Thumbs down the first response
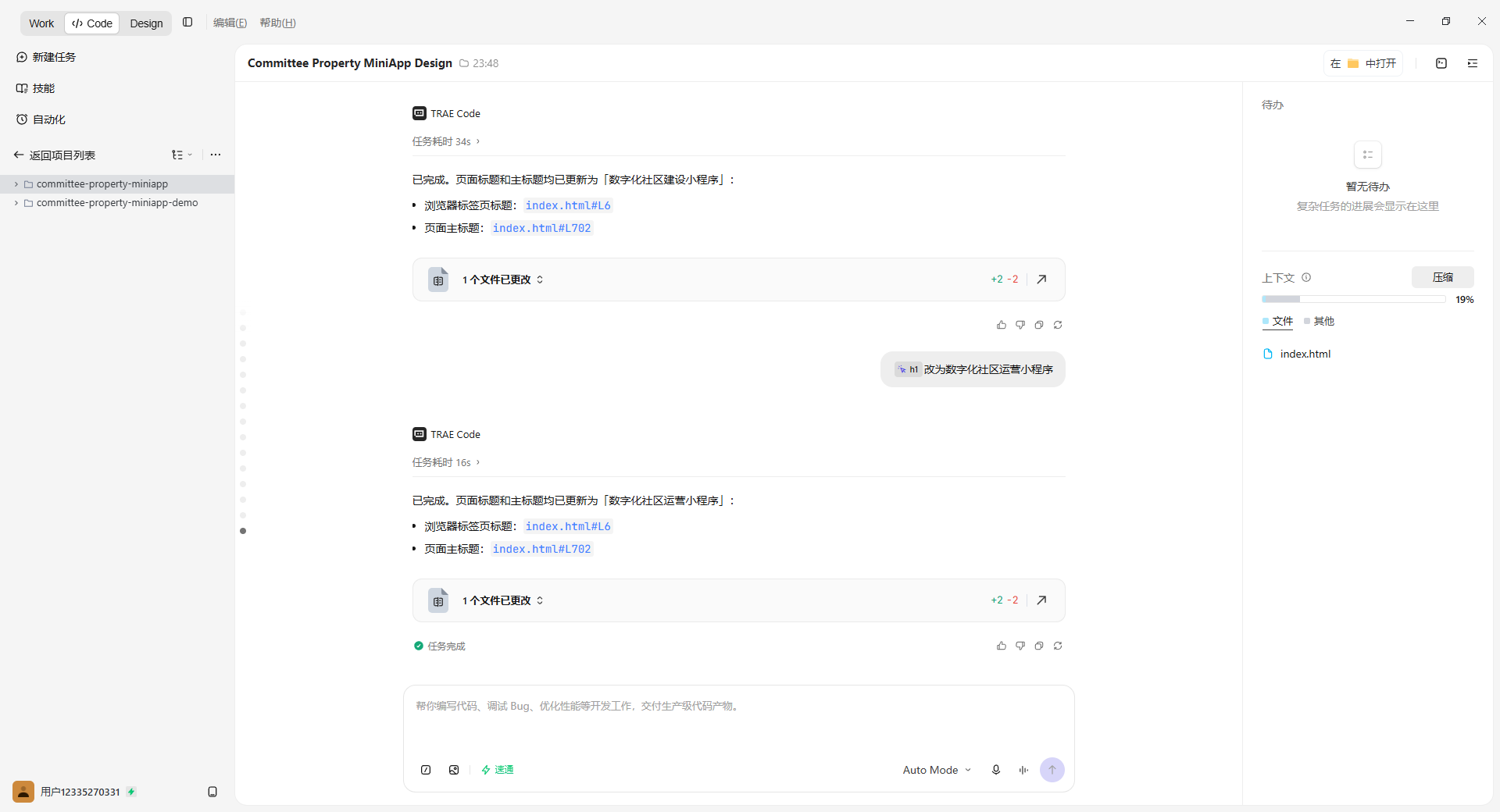The width and height of the screenshot is (1500, 812). pos(1020,325)
